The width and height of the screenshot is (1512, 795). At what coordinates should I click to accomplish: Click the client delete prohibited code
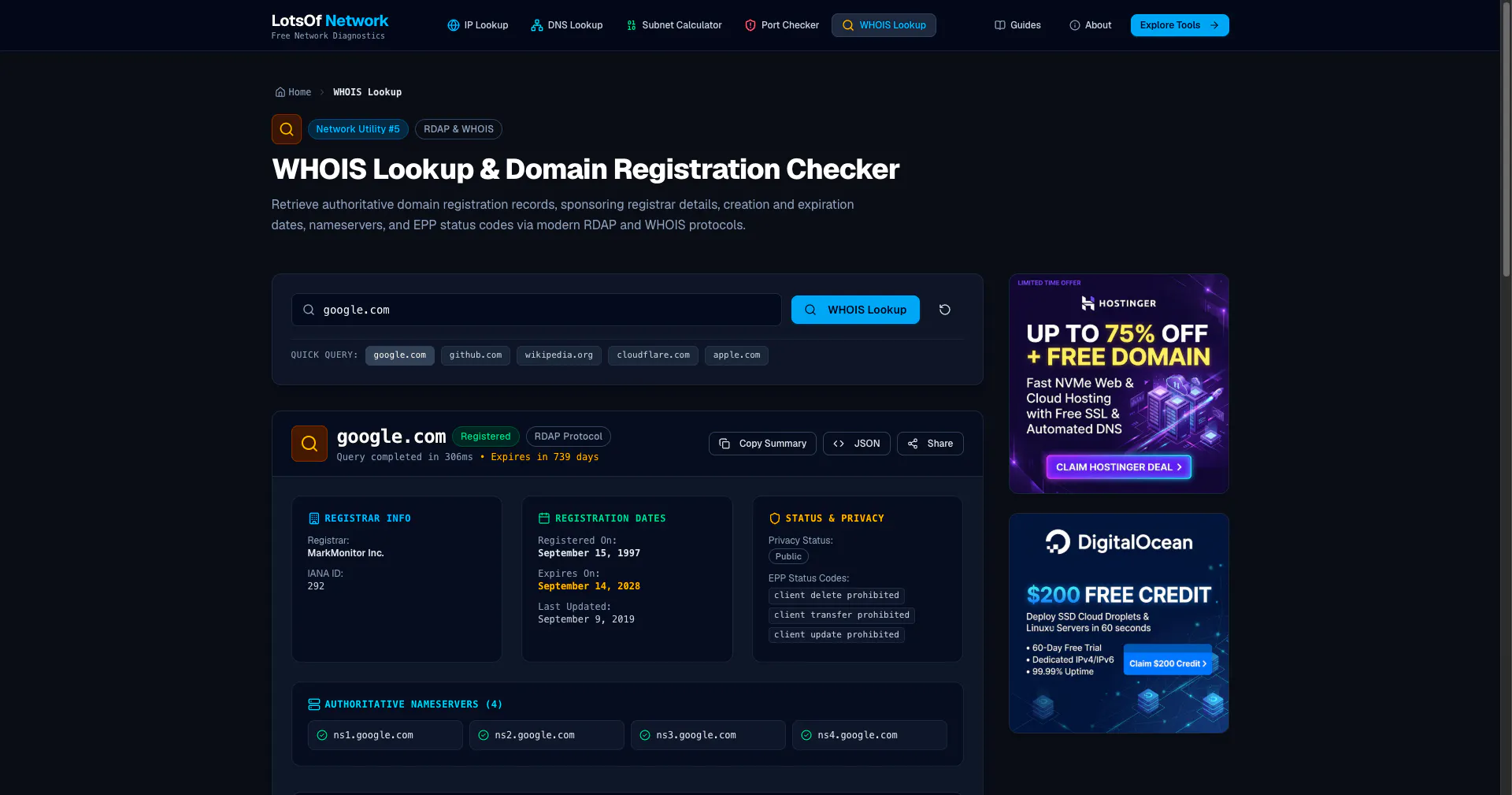[x=836, y=596]
